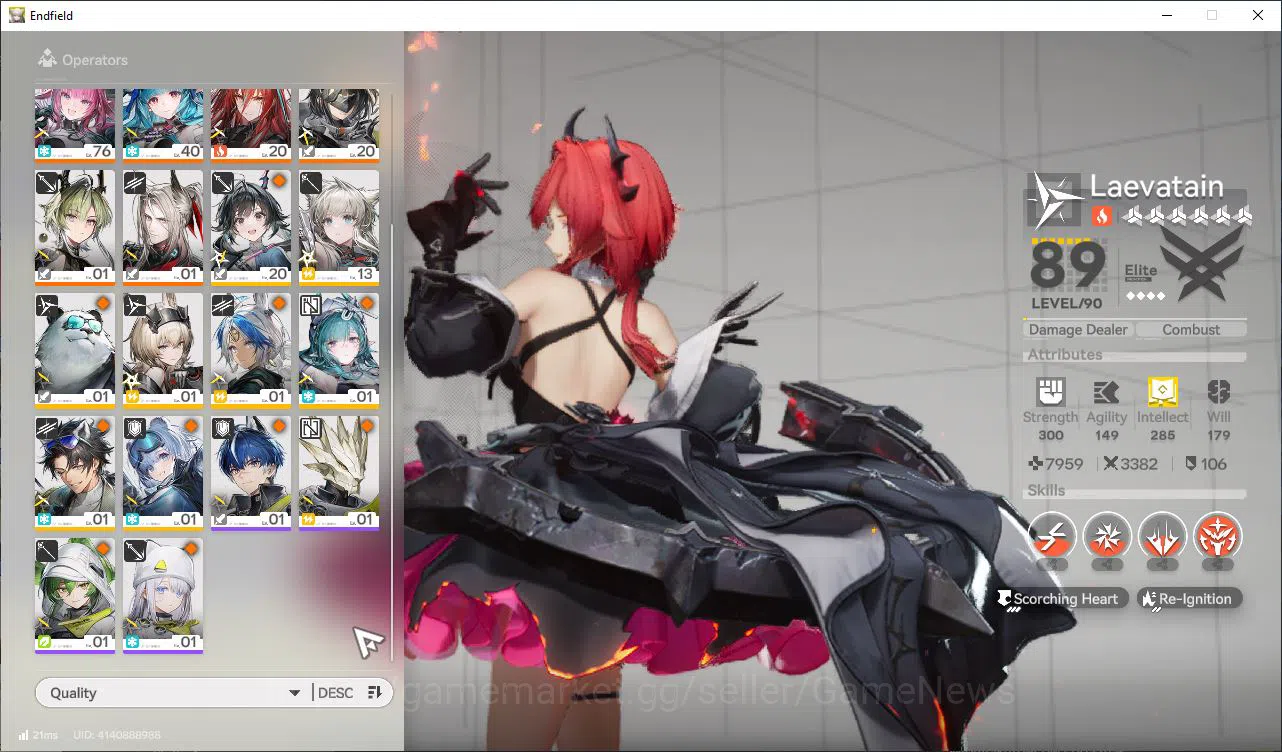1282x752 pixels.
Task: Select the silver-haired white-beanie operator card
Action: pos(163,596)
